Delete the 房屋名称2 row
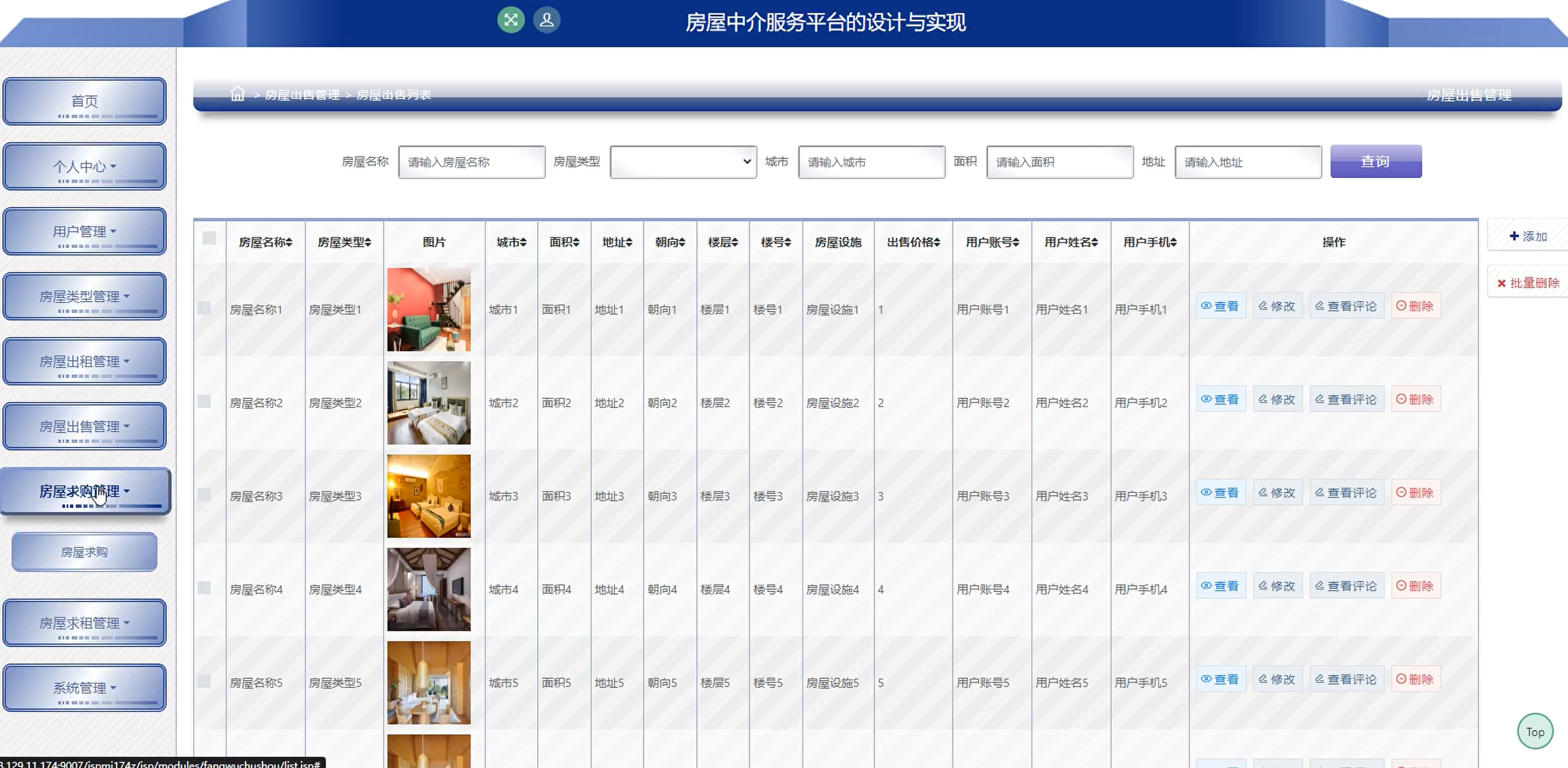 [x=1415, y=399]
